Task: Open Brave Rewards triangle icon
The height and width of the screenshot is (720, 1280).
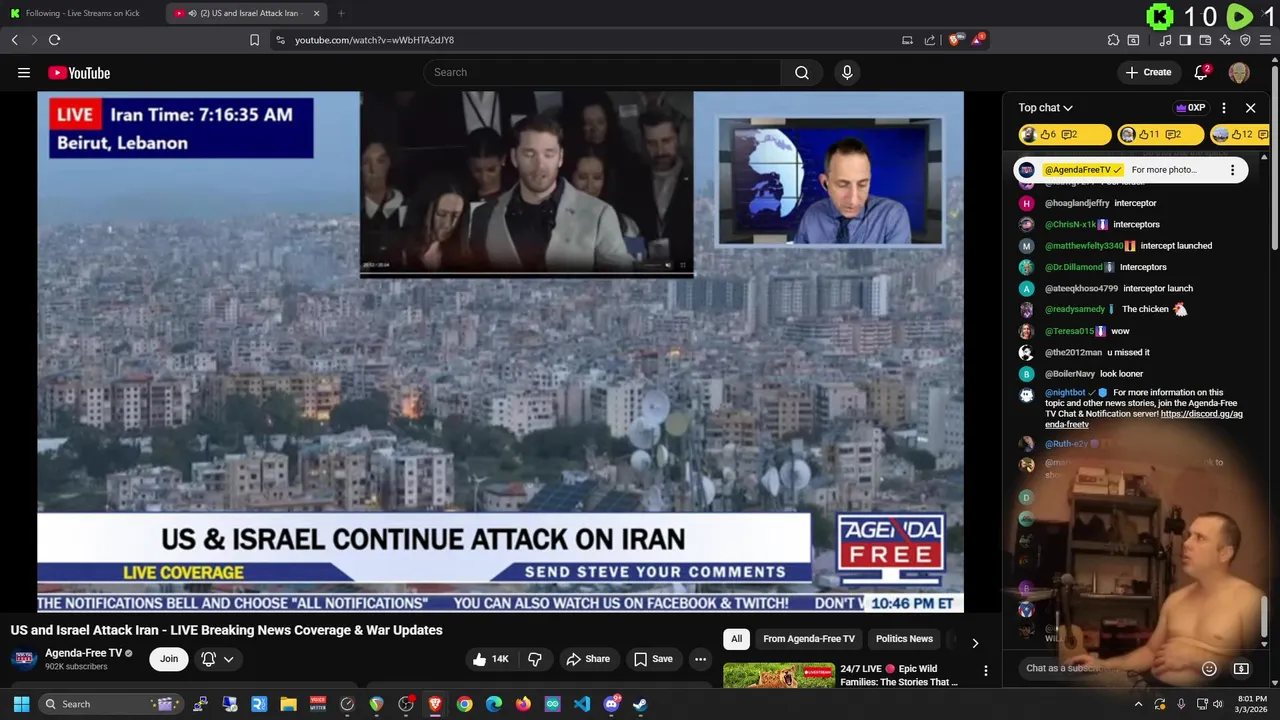Action: tap(978, 40)
